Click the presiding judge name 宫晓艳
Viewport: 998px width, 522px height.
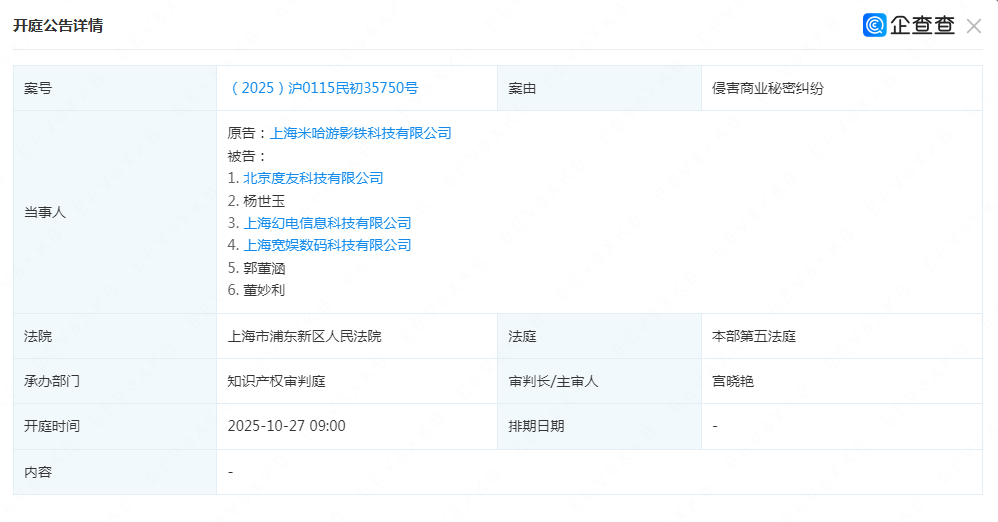tap(732, 381)
